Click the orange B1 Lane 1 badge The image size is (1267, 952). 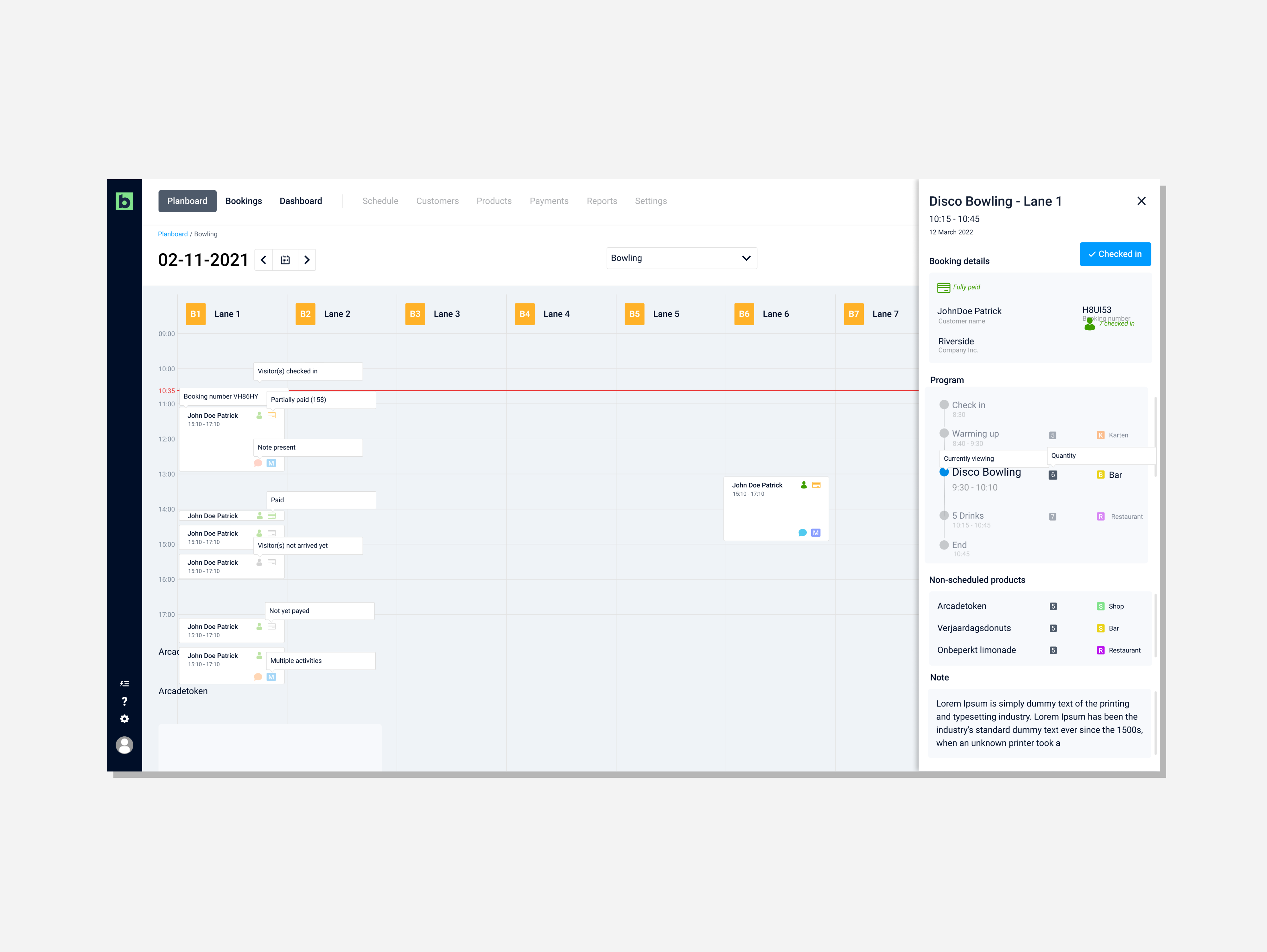coord(195,314)
